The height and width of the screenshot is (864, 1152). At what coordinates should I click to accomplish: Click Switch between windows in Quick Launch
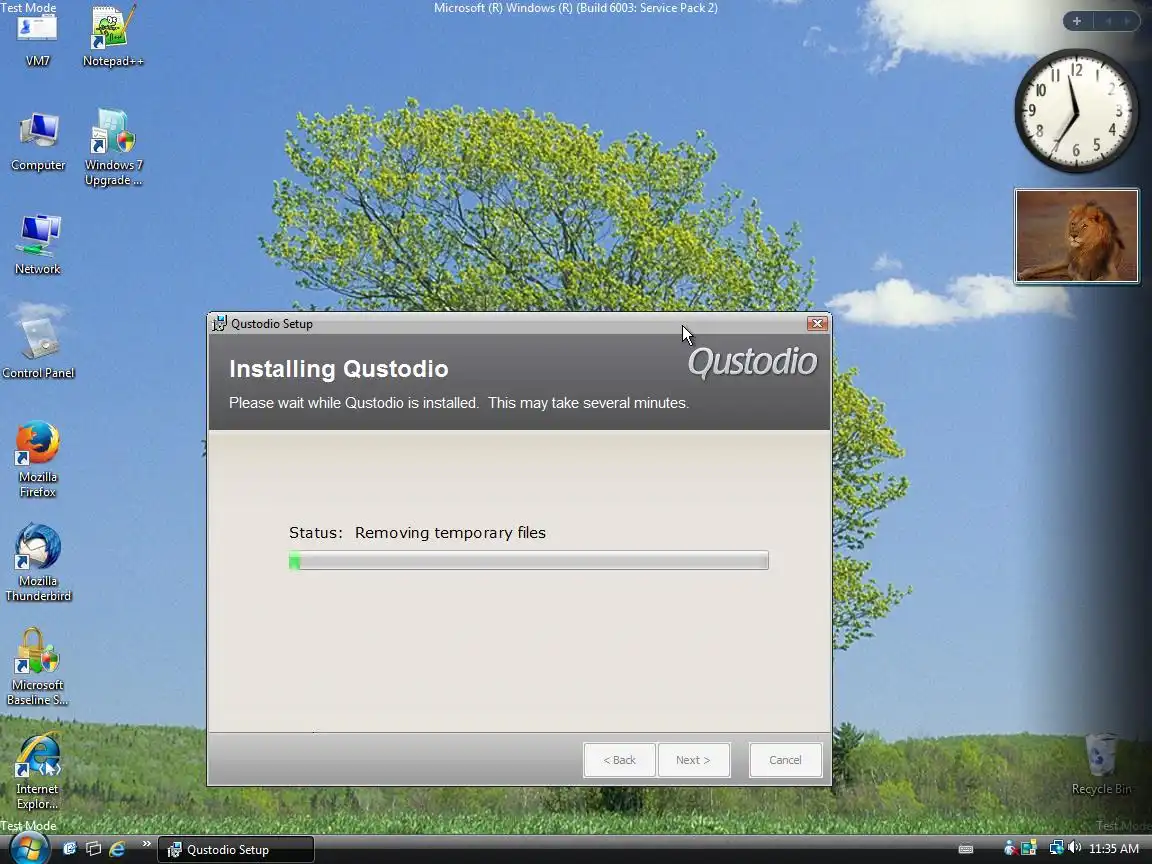(93, 849)
